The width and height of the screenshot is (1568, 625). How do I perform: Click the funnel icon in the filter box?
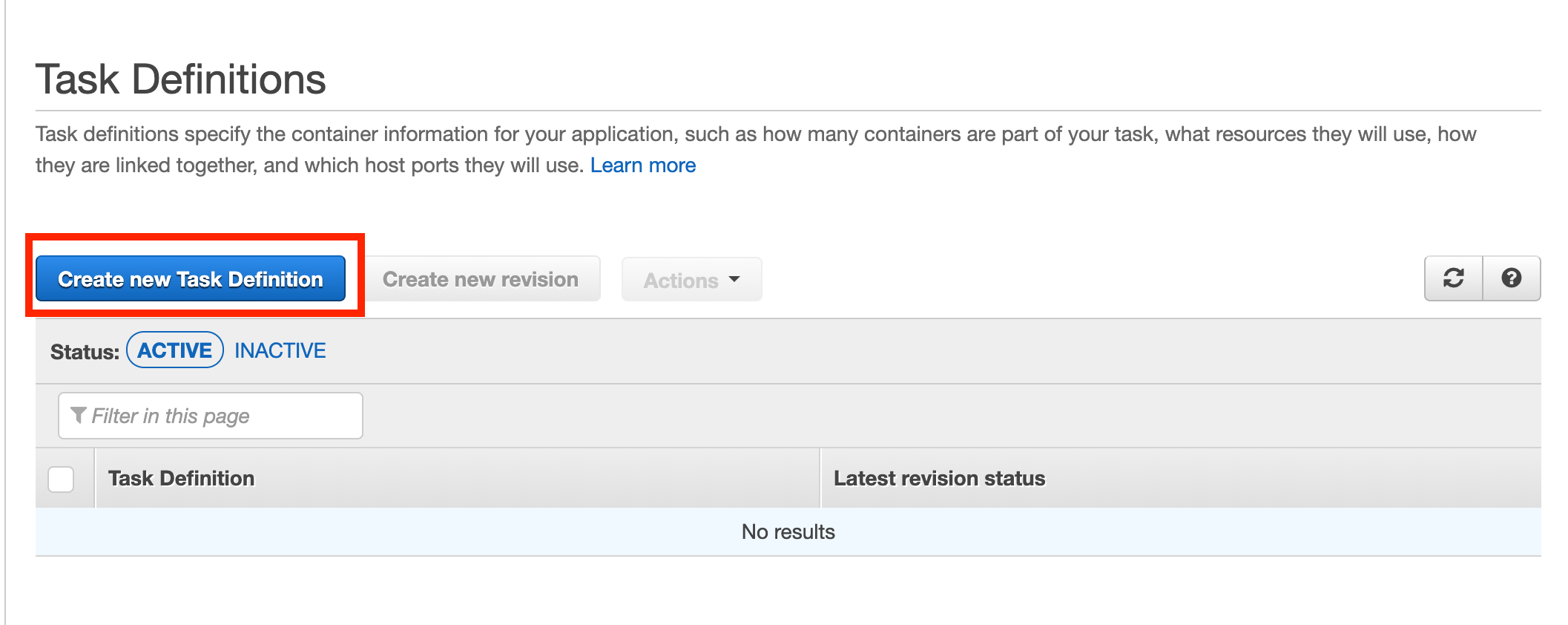pos(78,415)
